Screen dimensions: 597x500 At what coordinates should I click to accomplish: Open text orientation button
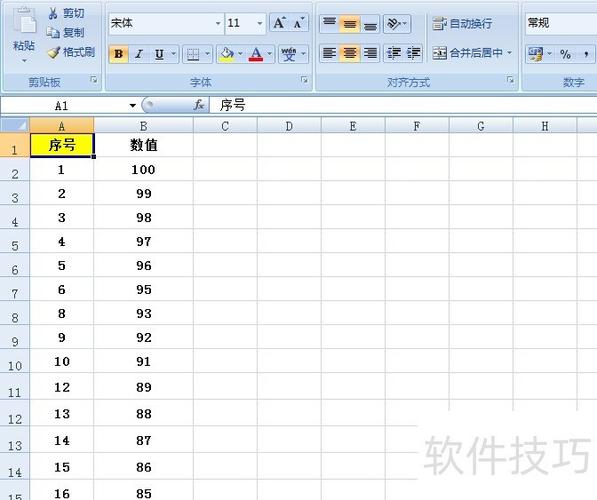pos(396,24)
